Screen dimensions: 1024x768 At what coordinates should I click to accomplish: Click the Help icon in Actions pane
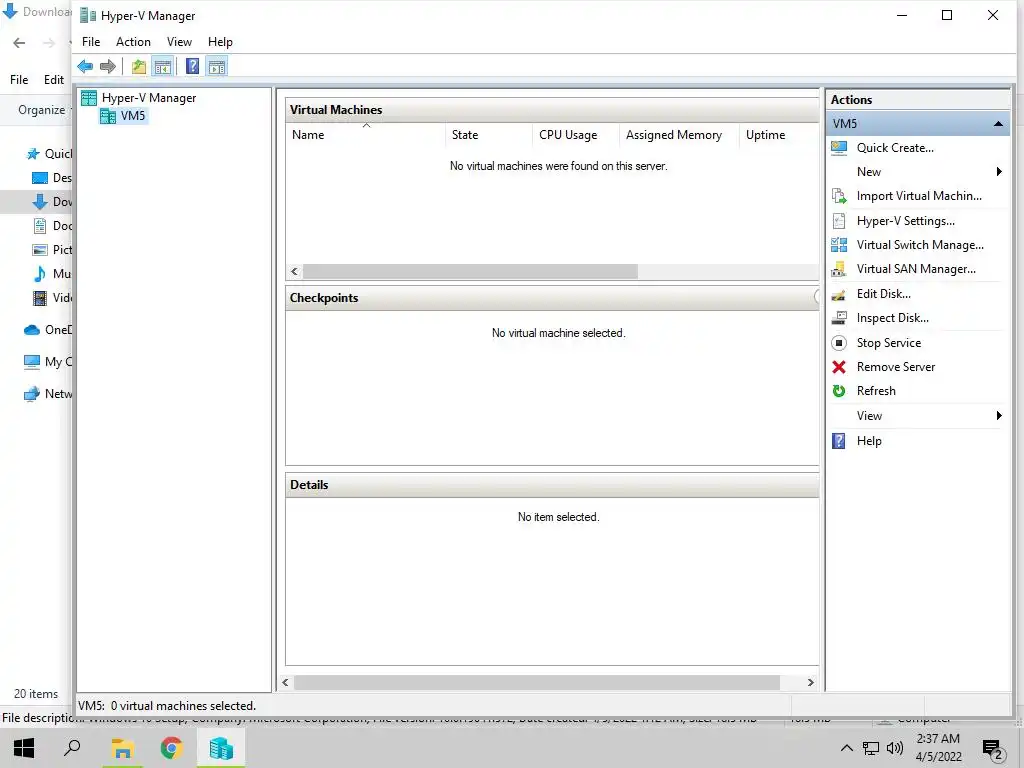pos(839,441)
